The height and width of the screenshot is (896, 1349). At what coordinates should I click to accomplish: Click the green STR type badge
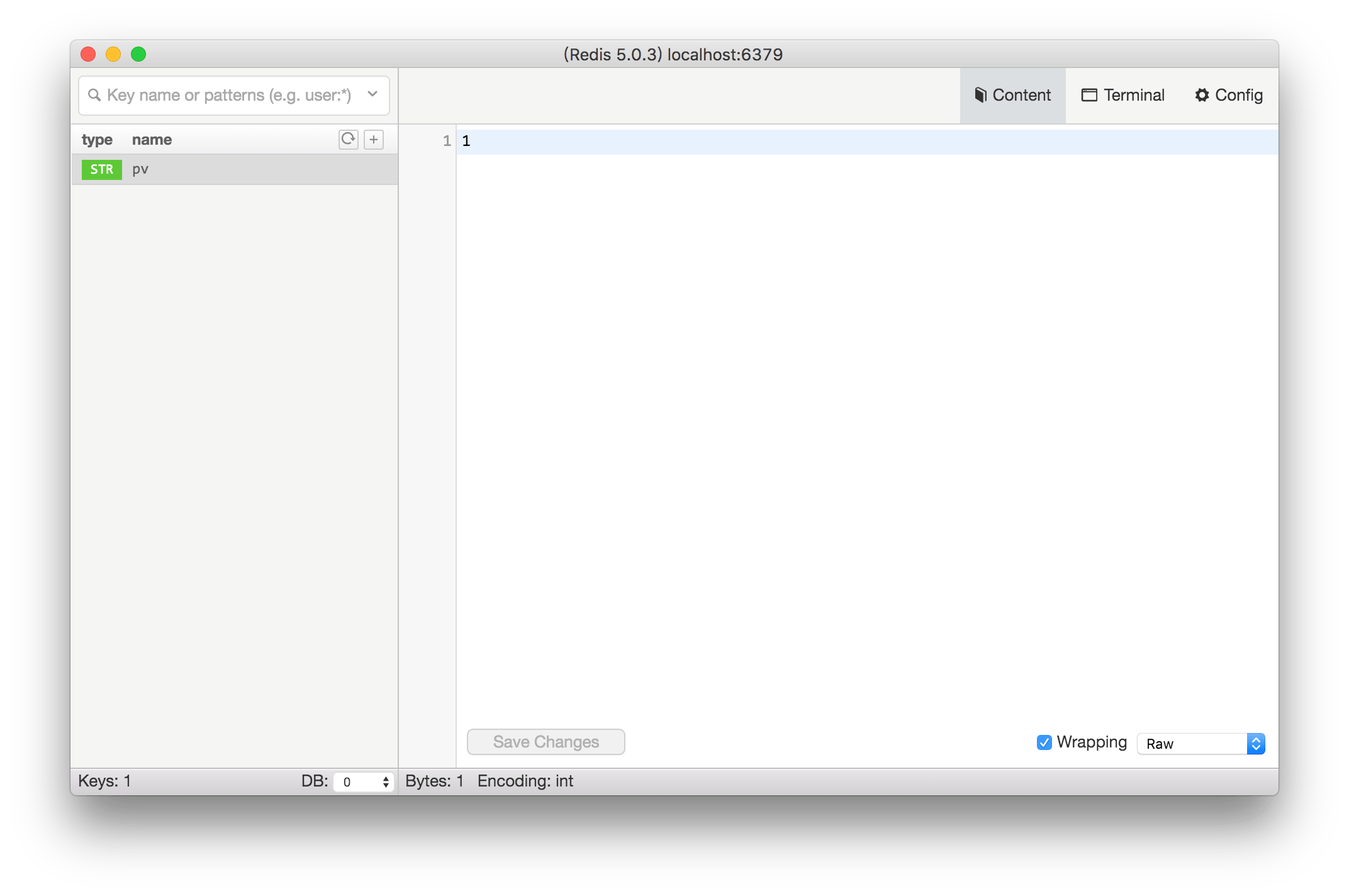pyautogui.click(x=101, y=169)
